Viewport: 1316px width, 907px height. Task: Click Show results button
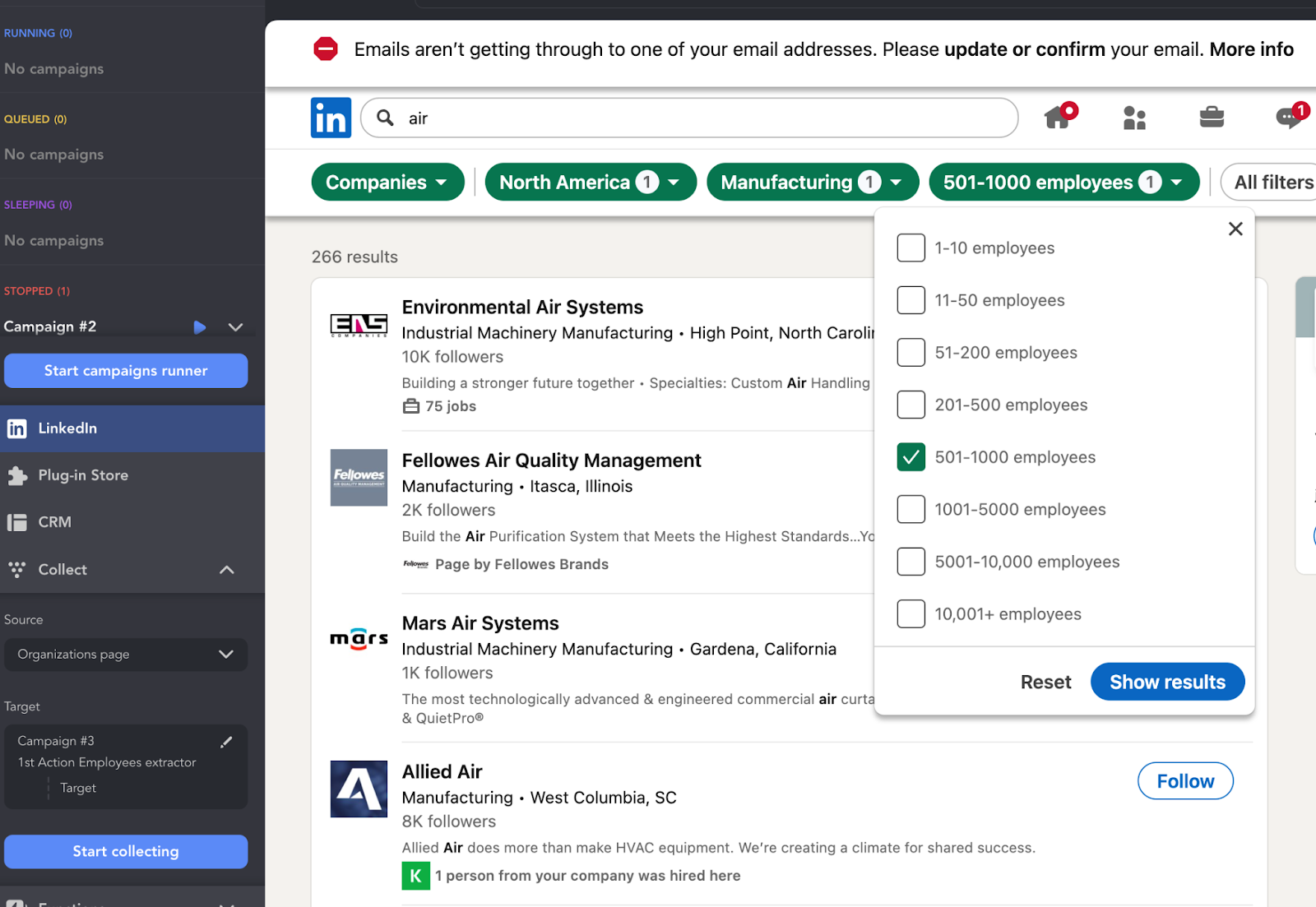(x=1167, y=682)
